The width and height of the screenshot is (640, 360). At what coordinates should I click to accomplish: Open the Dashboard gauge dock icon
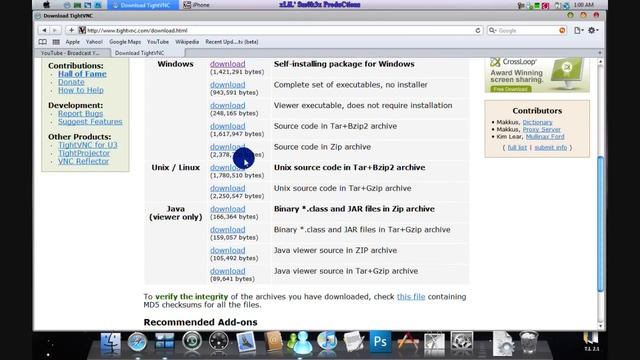click(219, 341)
